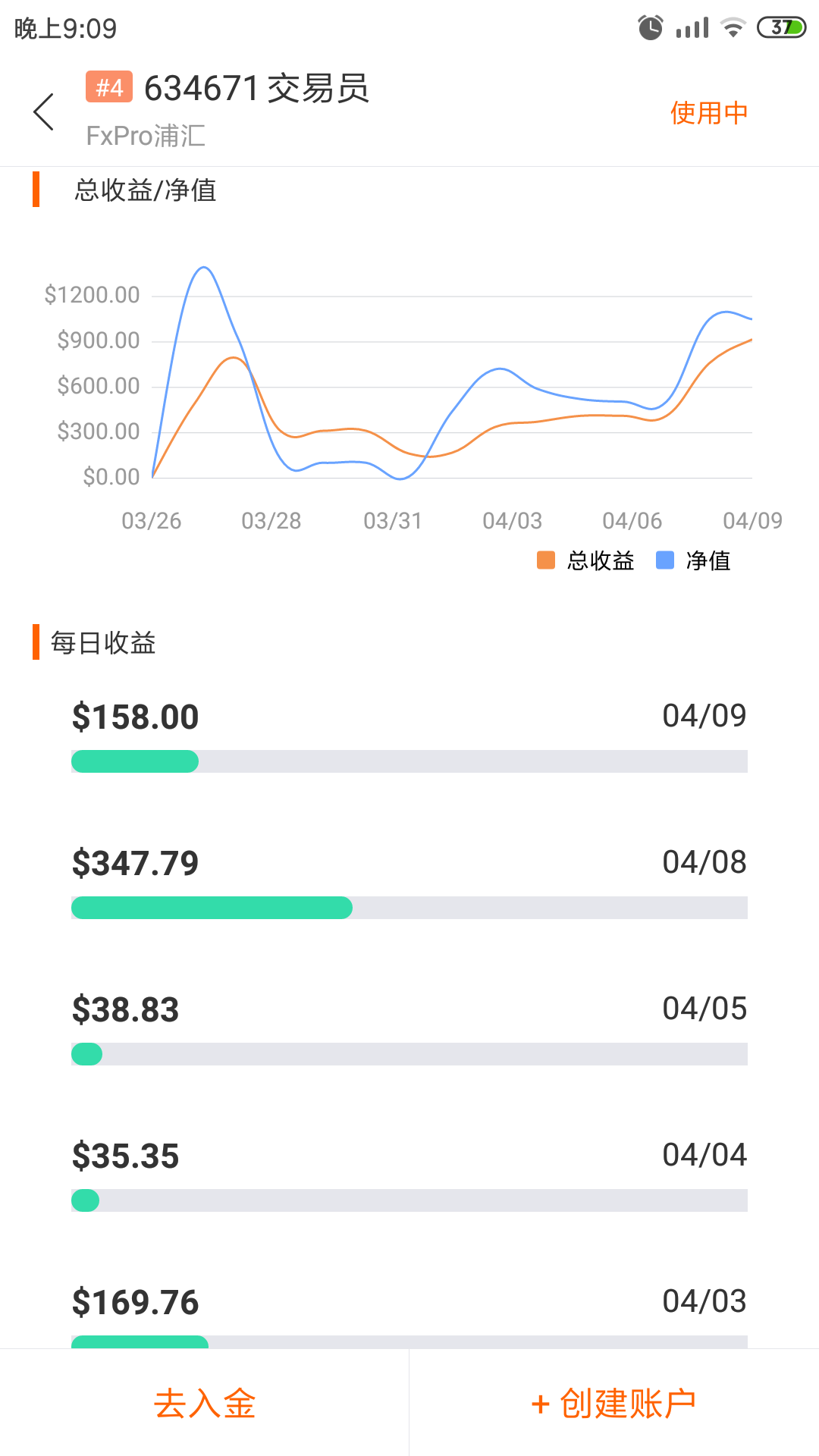Tap the #4 account badge
This screenshot has height=1456, width=819.
[109, 87]
